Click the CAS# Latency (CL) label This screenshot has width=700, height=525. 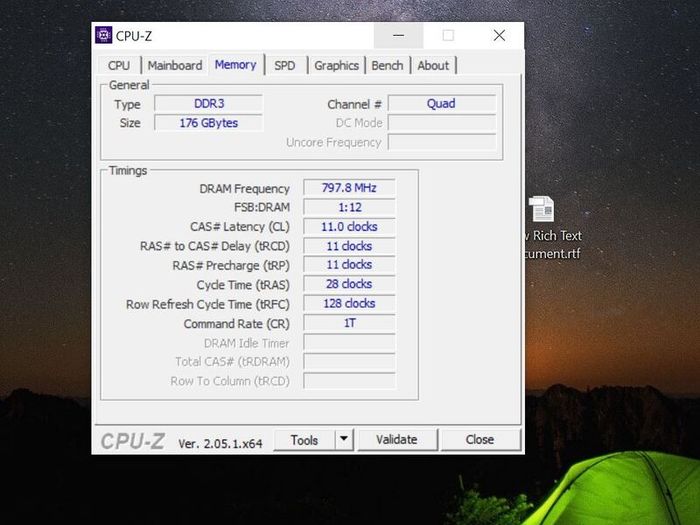(240, 227)
